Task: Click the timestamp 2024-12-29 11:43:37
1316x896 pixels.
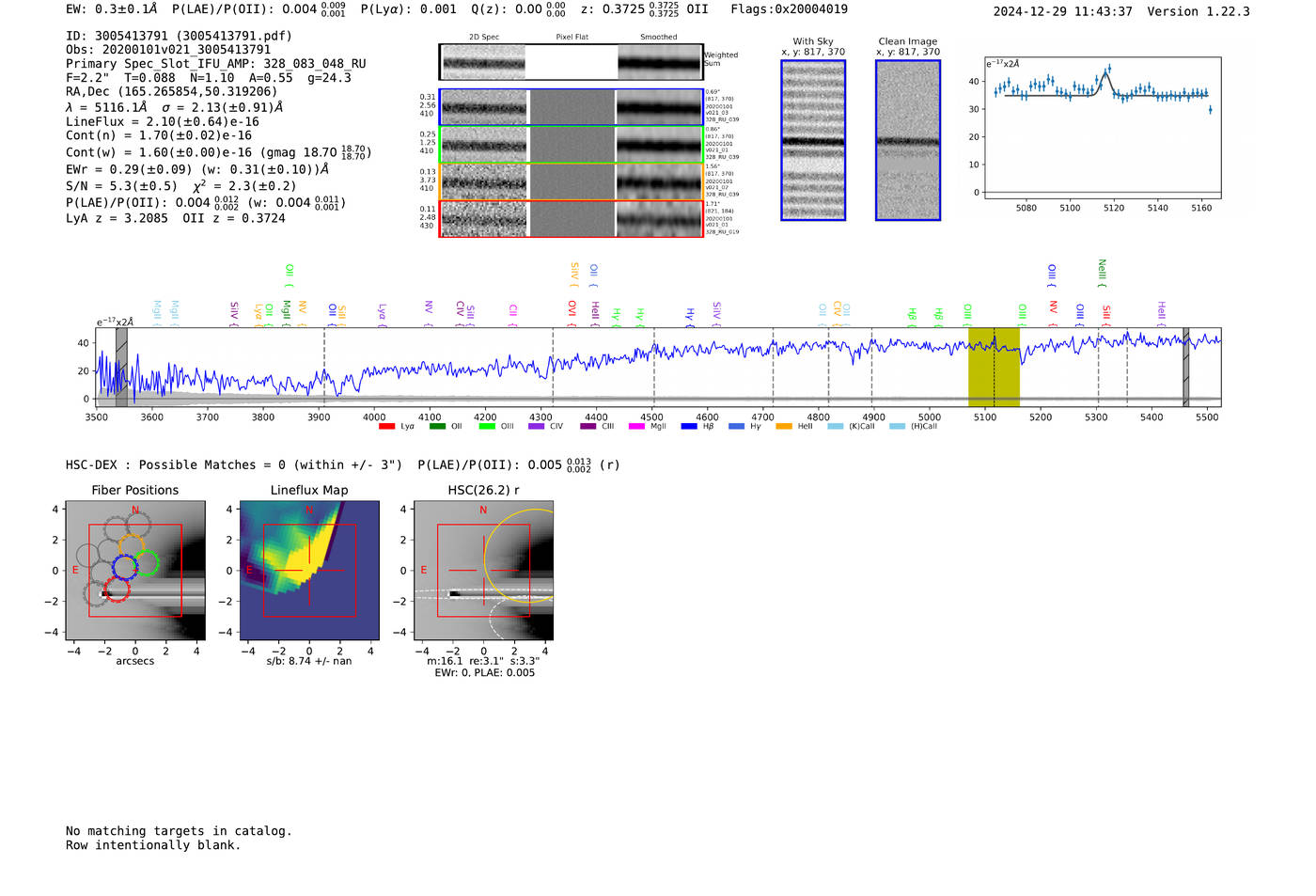Action: [1062, 11]
